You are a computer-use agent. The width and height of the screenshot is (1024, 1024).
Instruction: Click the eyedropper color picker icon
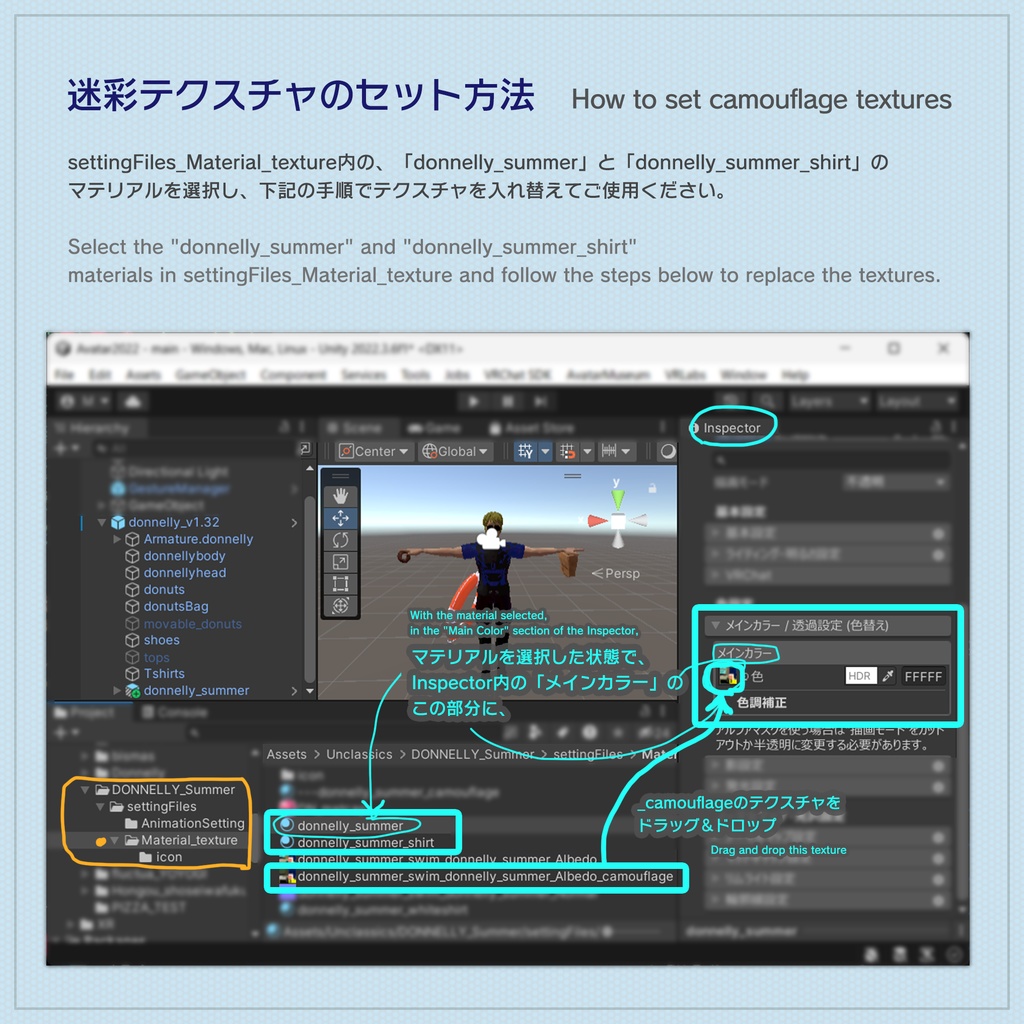pyautogui.click(x=888, y=676)
